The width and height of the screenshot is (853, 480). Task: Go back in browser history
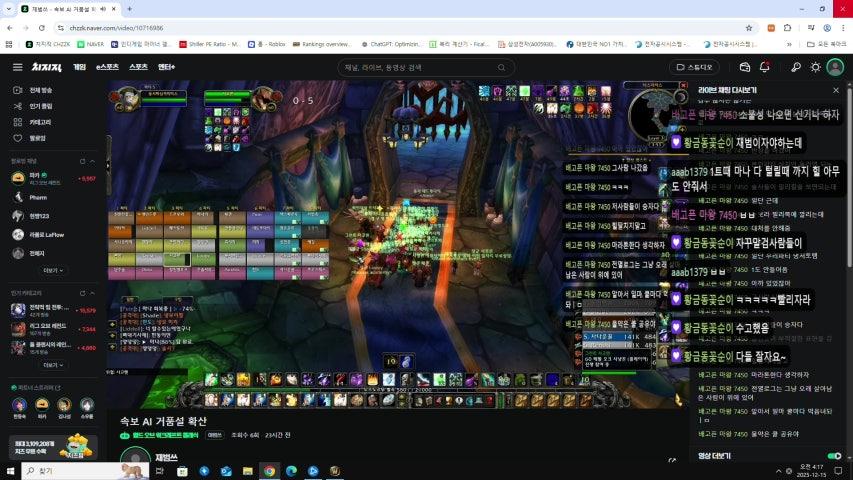pyautogui.click(x=10, y=28)
